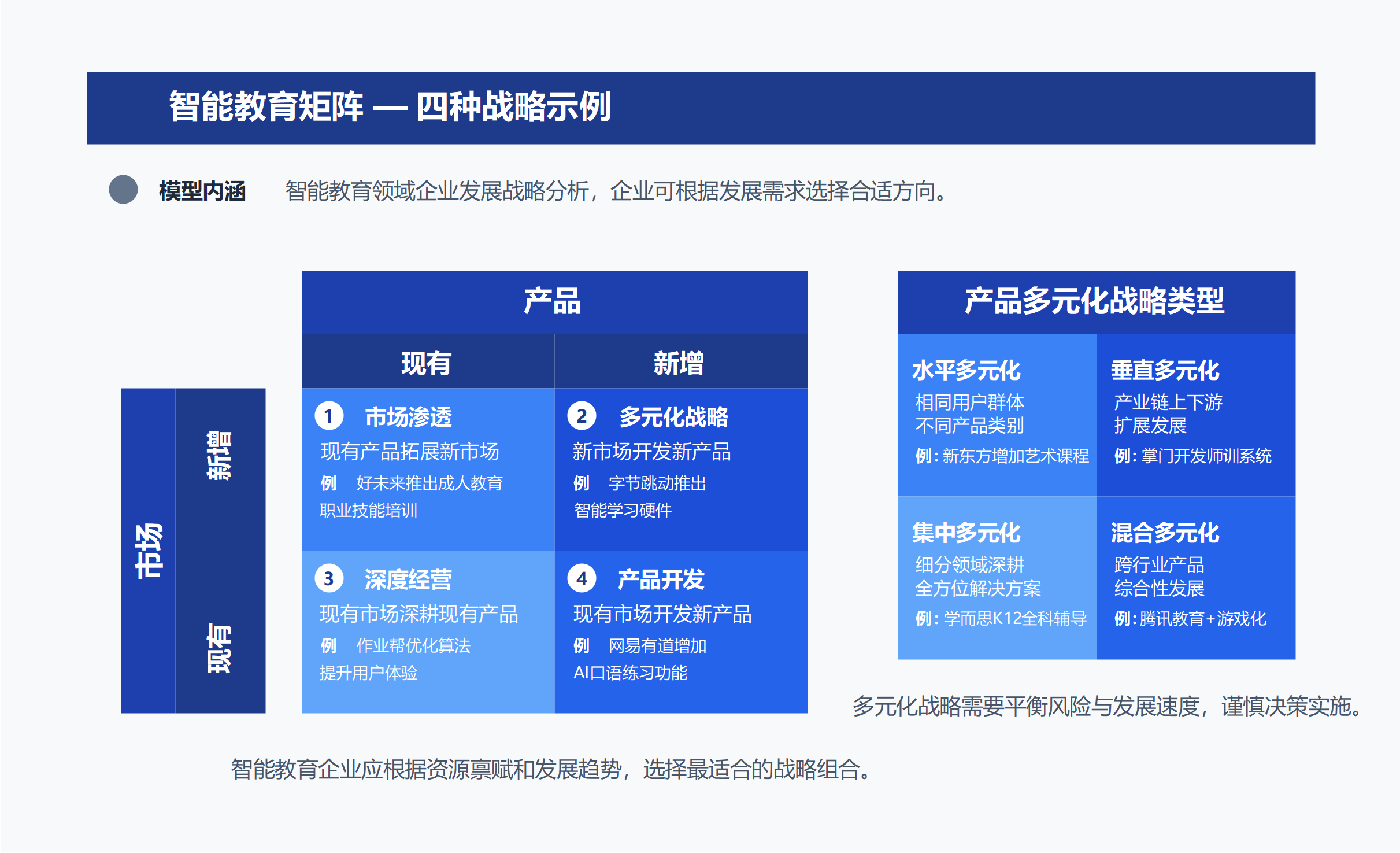Click the 例 badge in the 市场渗透 quadrant
Image resolution: width=1400 pixels, height=853 pixels.
[328, 482]
